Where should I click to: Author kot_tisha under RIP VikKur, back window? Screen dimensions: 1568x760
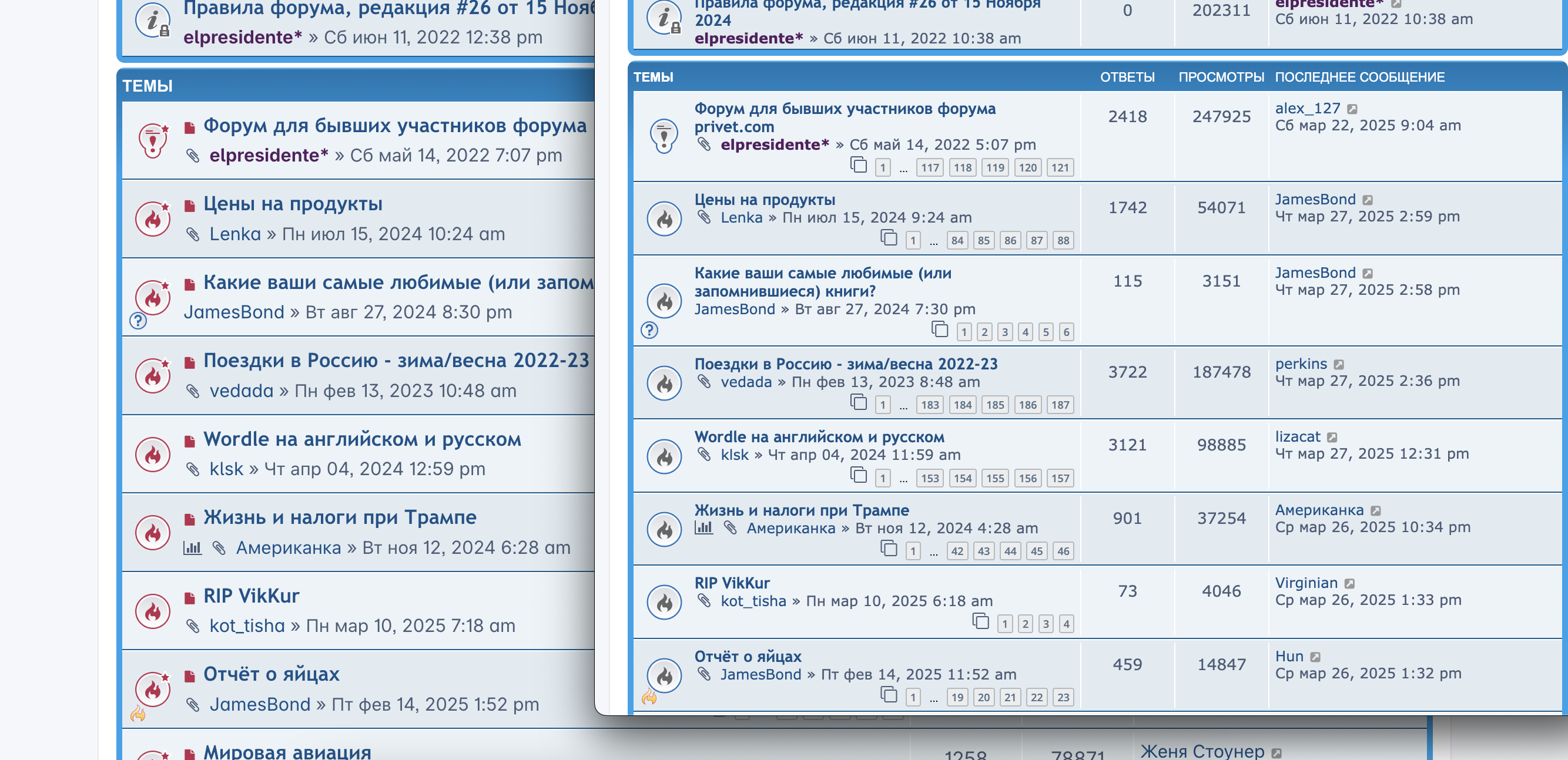(x=247, y=626)
